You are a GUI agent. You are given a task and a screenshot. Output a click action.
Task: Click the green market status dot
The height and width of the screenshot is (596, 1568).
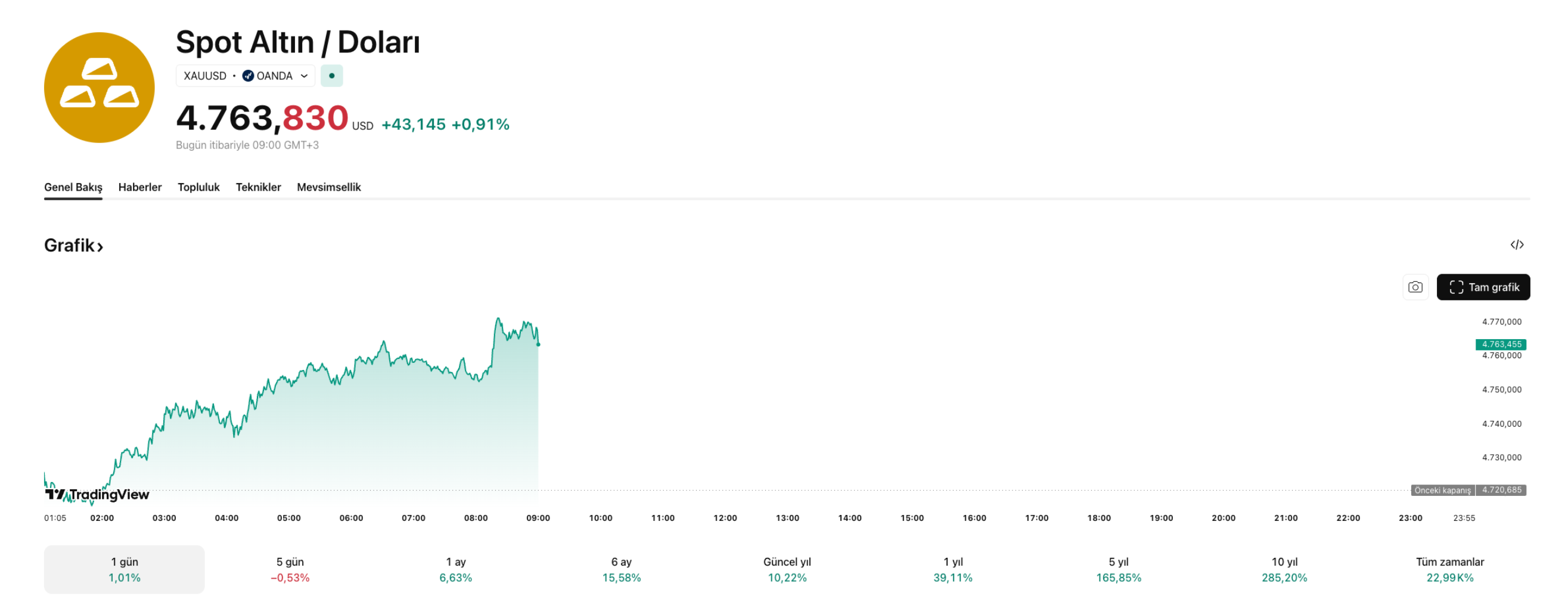(x=332, y=76)
